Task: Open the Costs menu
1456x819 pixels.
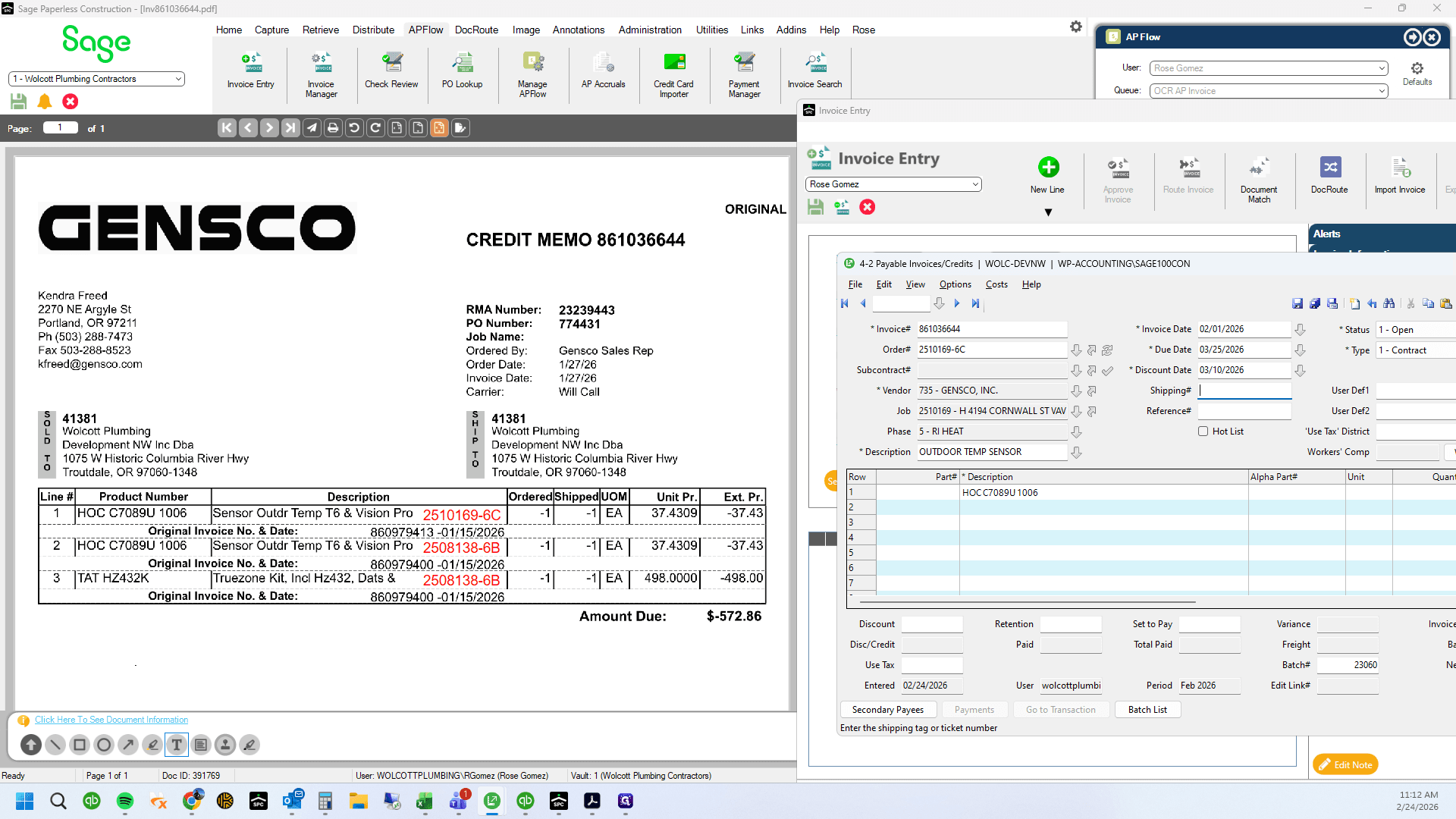Action: click(x=996, y=284)
